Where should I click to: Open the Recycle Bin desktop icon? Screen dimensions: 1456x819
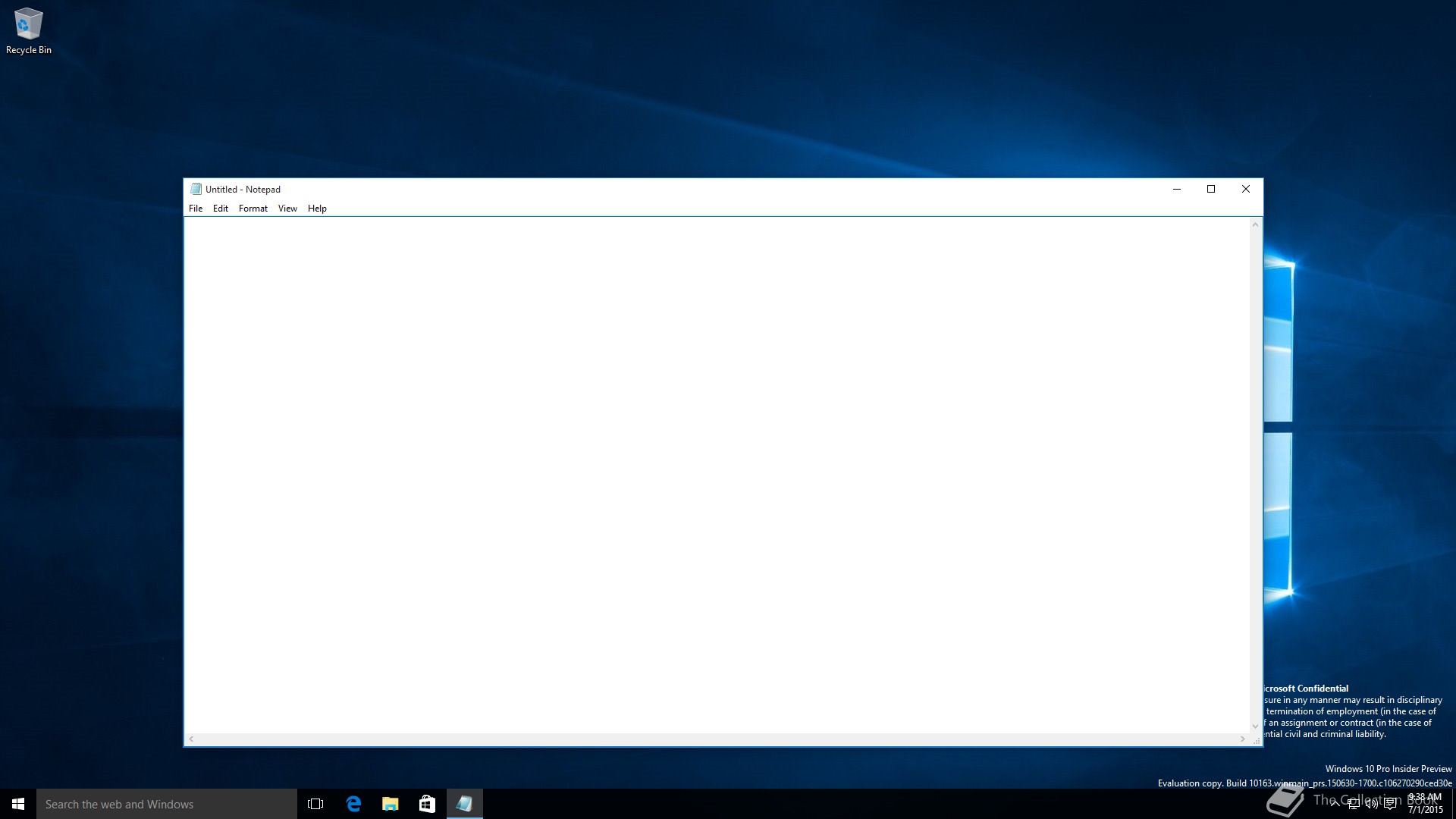coord(28,30)
